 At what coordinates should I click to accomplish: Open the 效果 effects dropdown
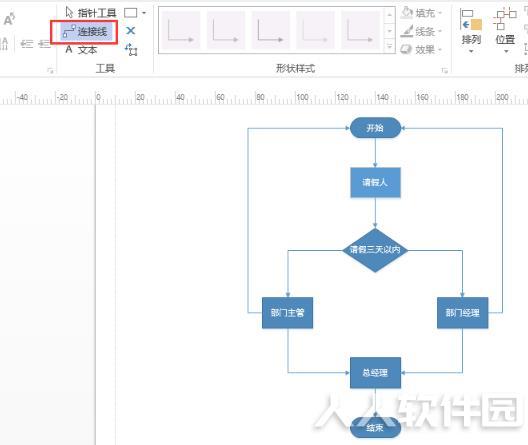(x=422, y=50)
